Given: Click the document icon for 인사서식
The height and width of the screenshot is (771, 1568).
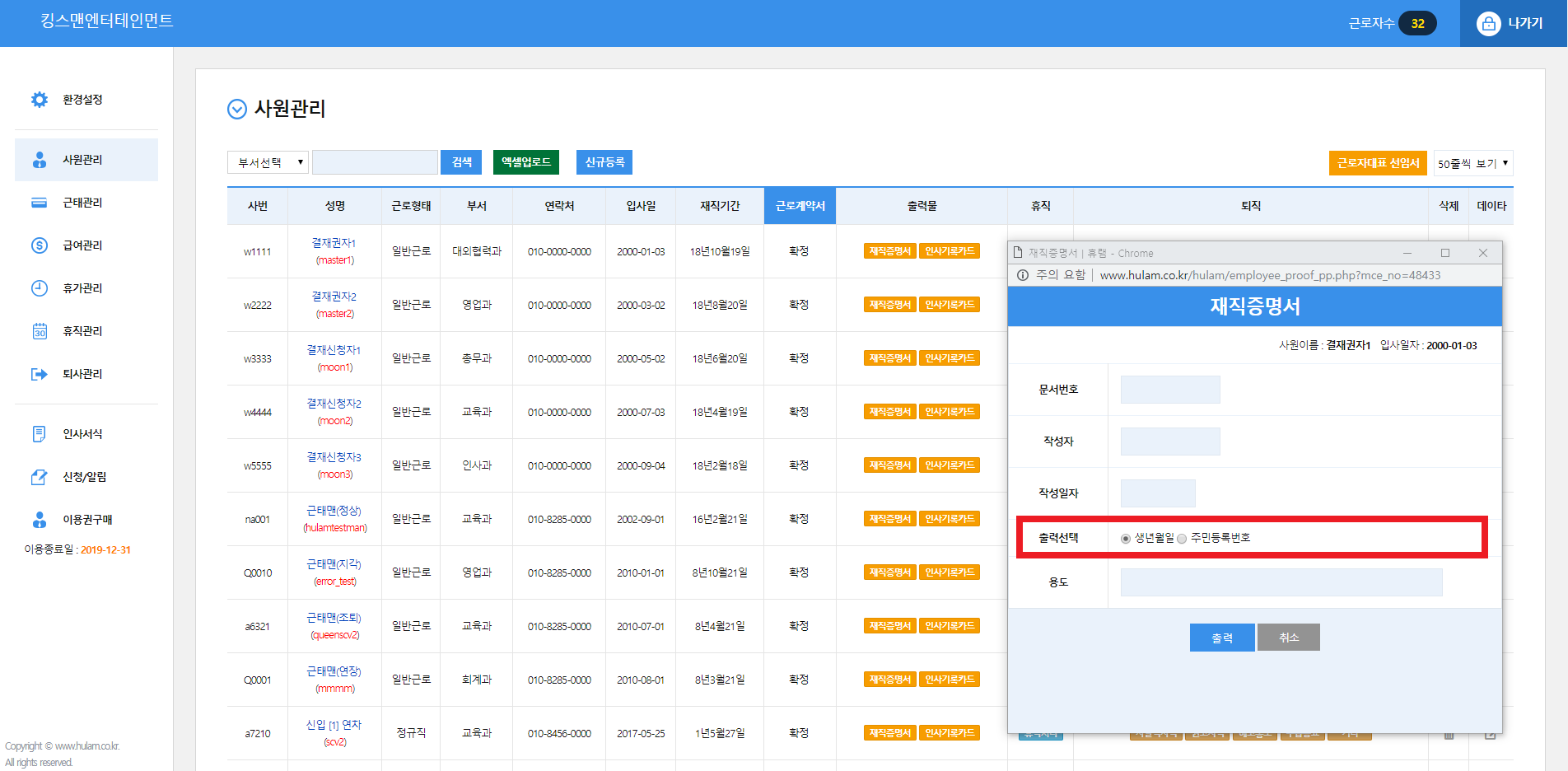Looking at the screenshot, I should (40, 434).
